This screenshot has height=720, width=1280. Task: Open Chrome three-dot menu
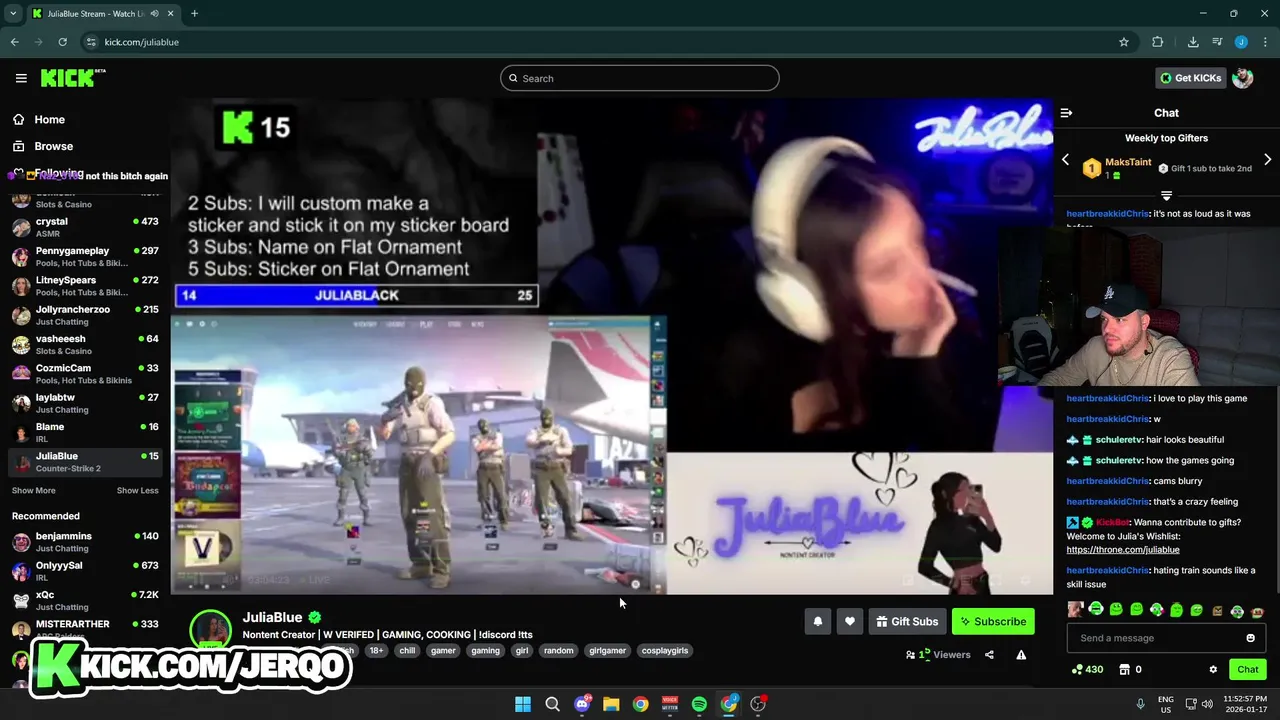(x=1266, y=42)
